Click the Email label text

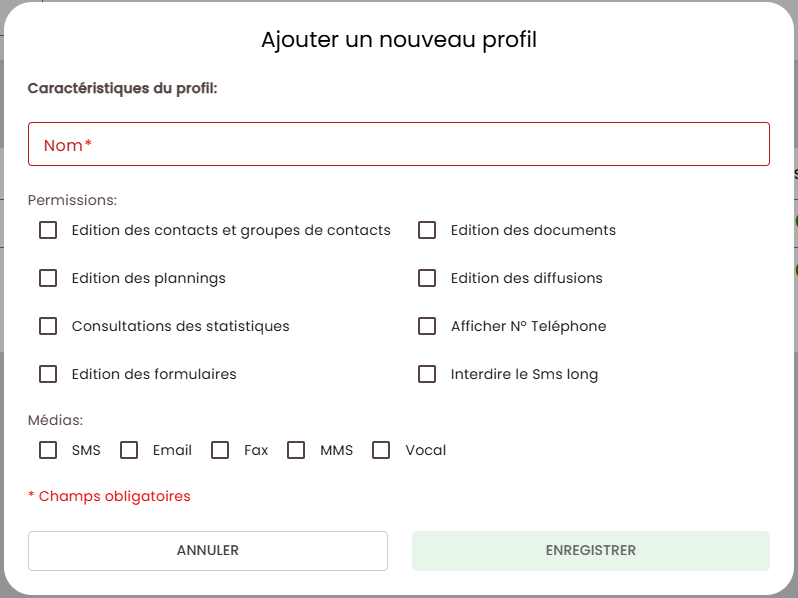(172, 450)
